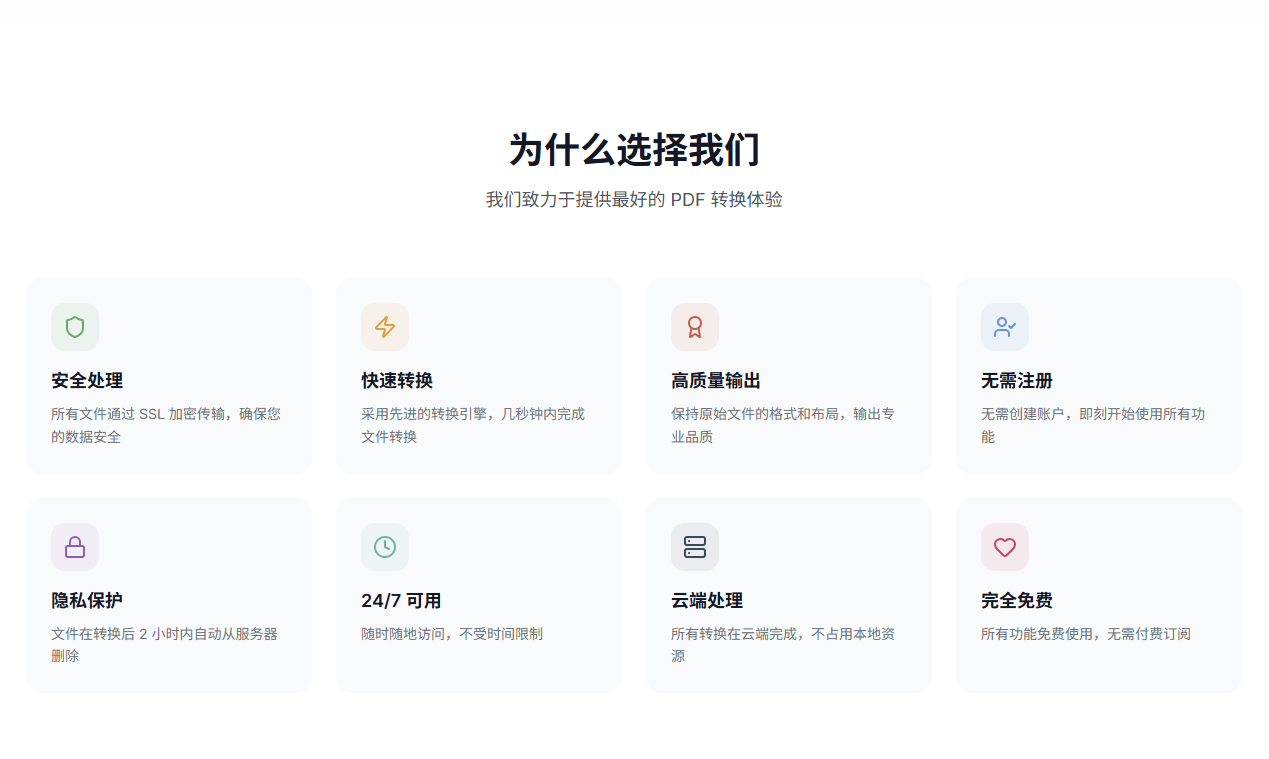Image resolution: width=1269 pixels, height=759 pixels.
Task: Select the padlock icon above 隐私保护
Action: click(74, 547)
